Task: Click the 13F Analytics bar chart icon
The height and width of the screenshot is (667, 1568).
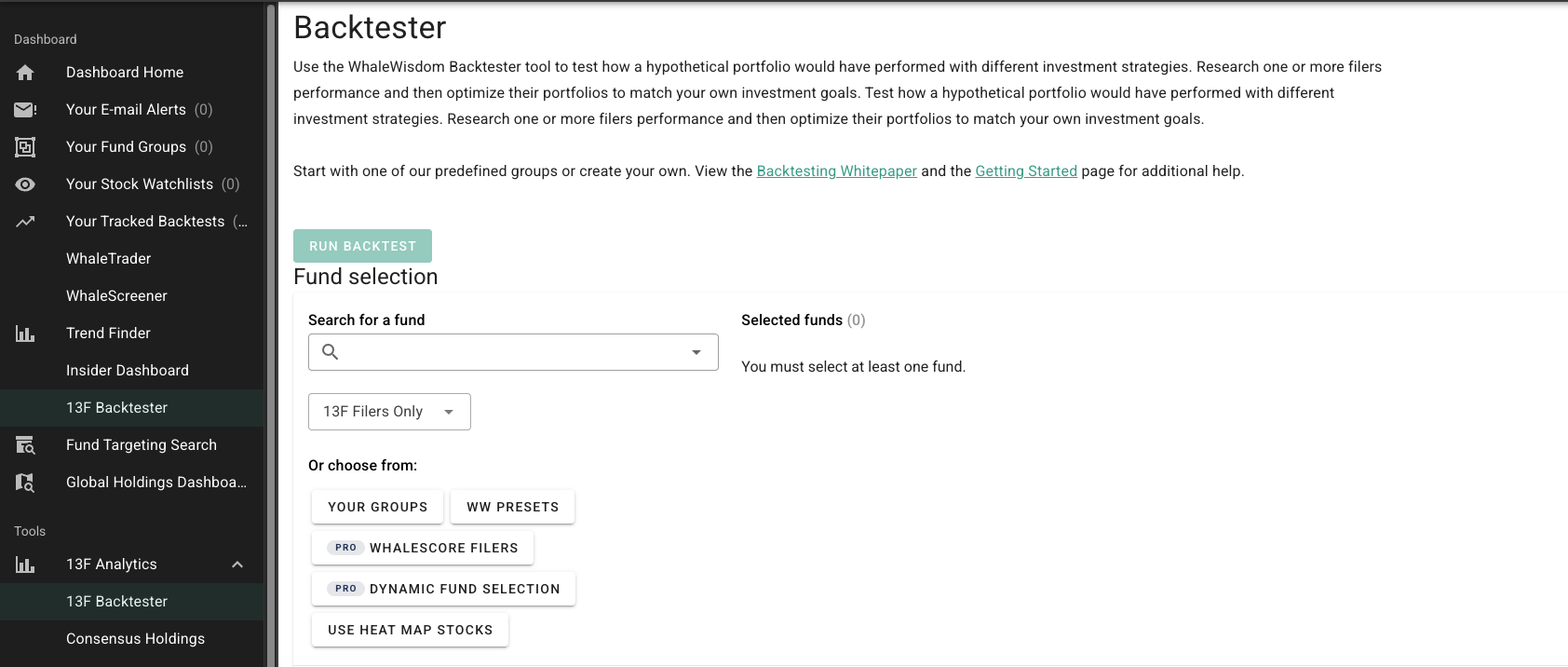Action: (25, 565)
